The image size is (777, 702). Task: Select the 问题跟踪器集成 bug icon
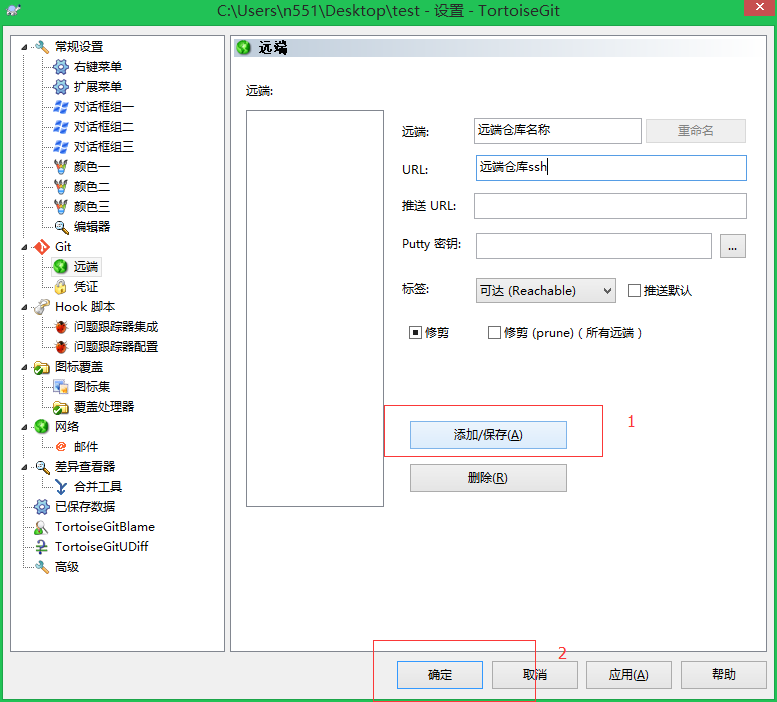(61, 327)
